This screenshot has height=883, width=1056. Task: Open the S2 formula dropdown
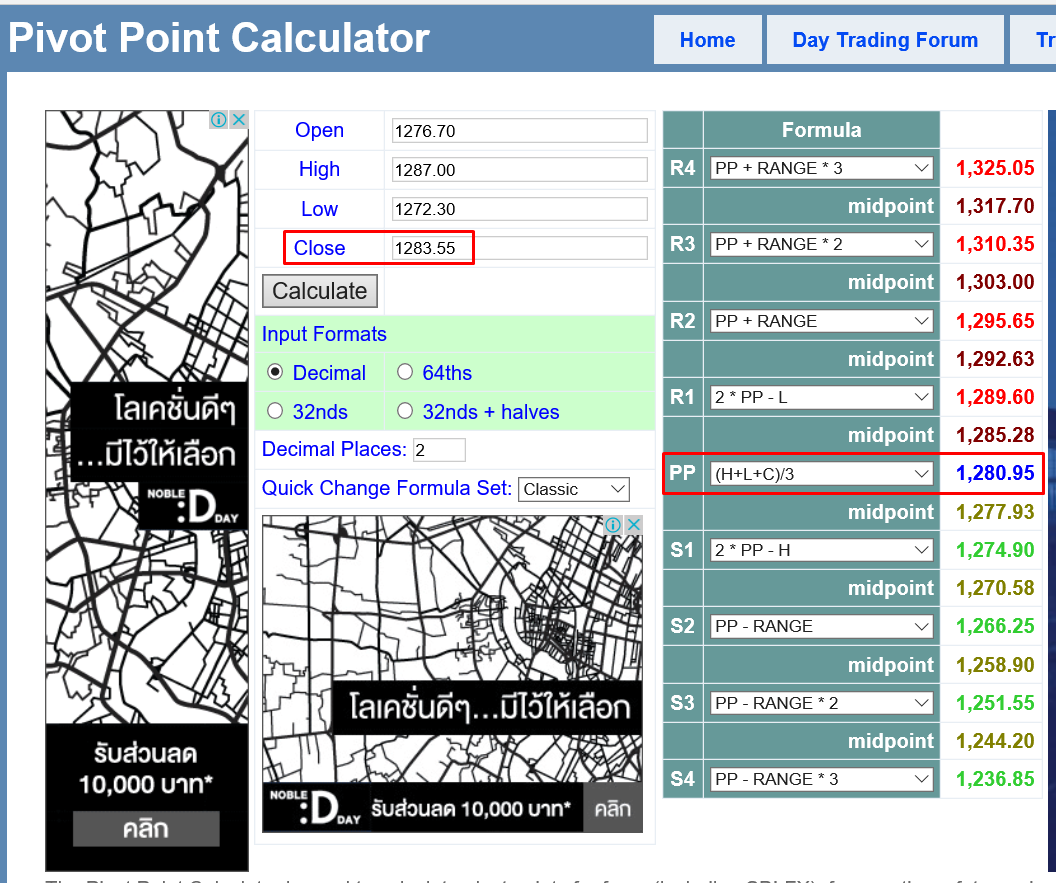coord(822,626)
